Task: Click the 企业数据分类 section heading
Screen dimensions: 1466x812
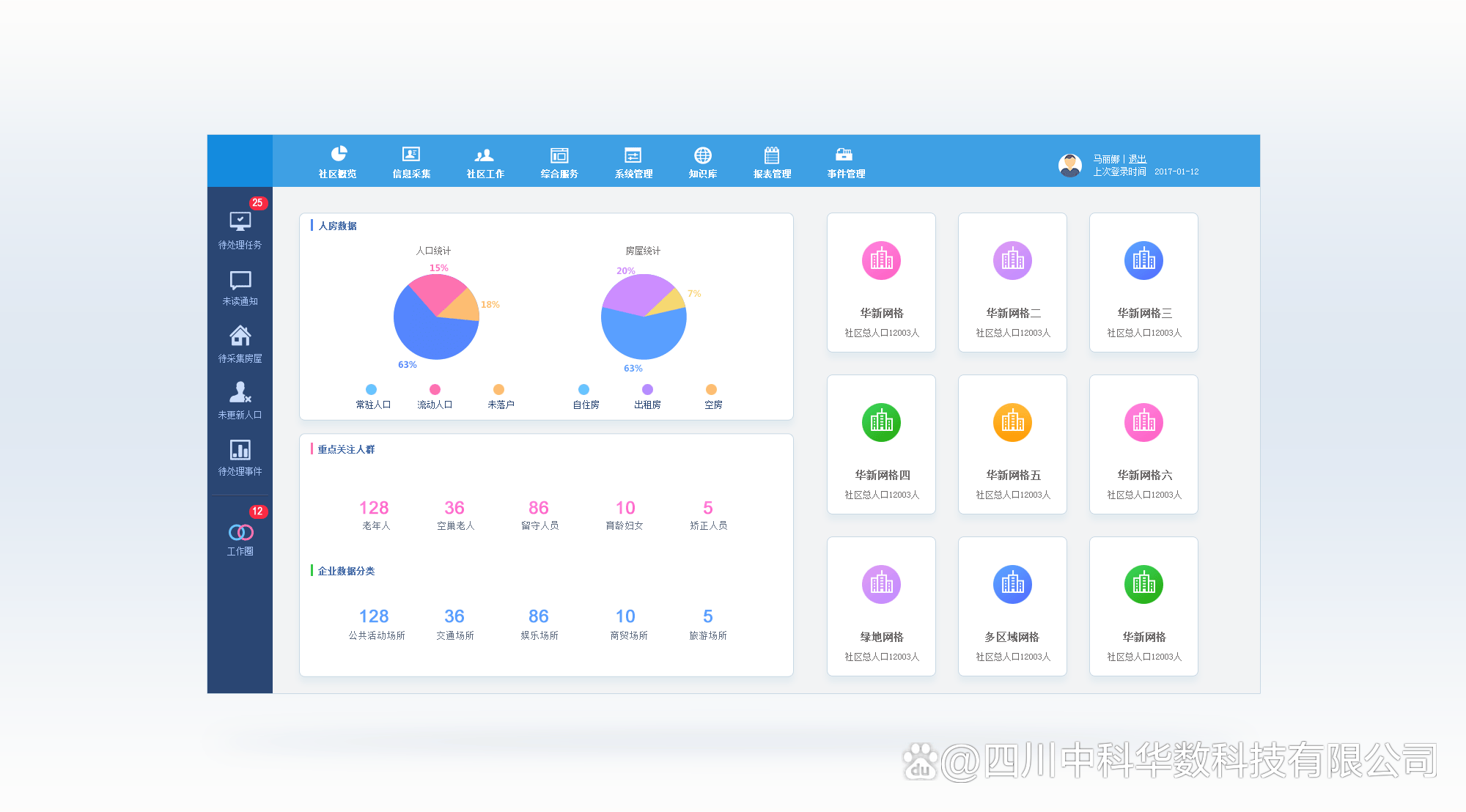Action: click(346, 571)
